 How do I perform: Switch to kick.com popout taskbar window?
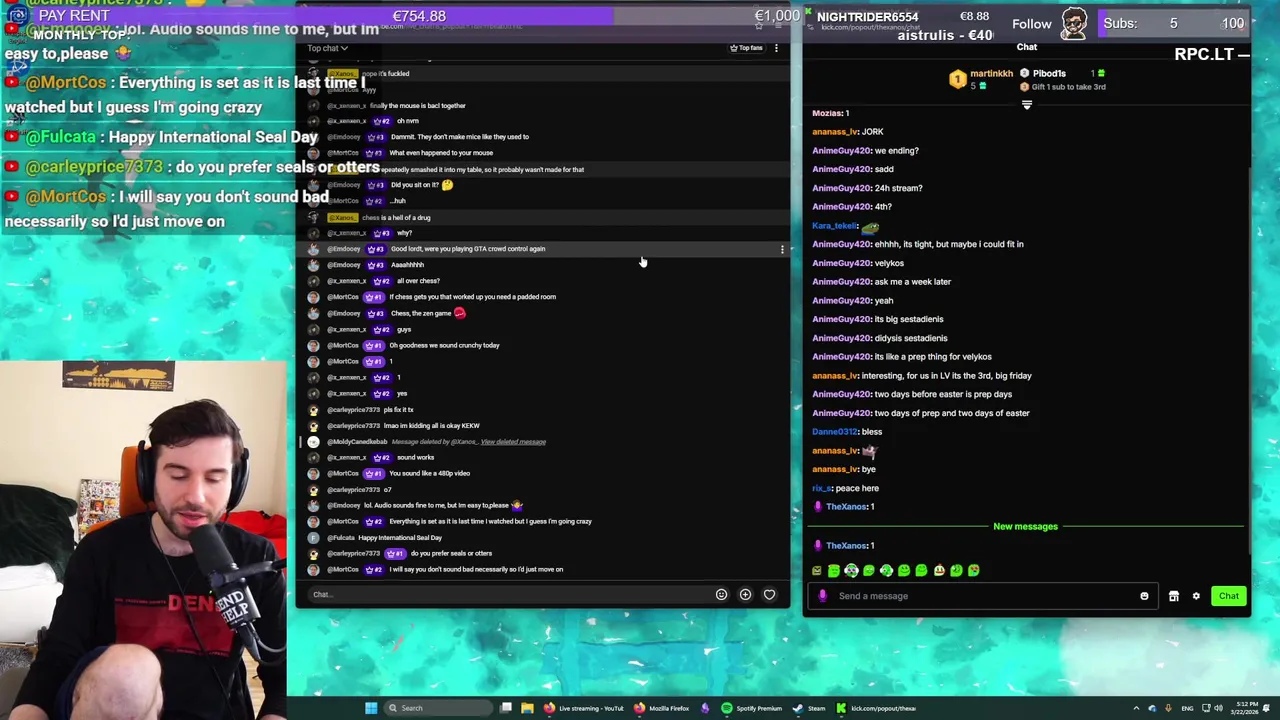click(876, 708)
